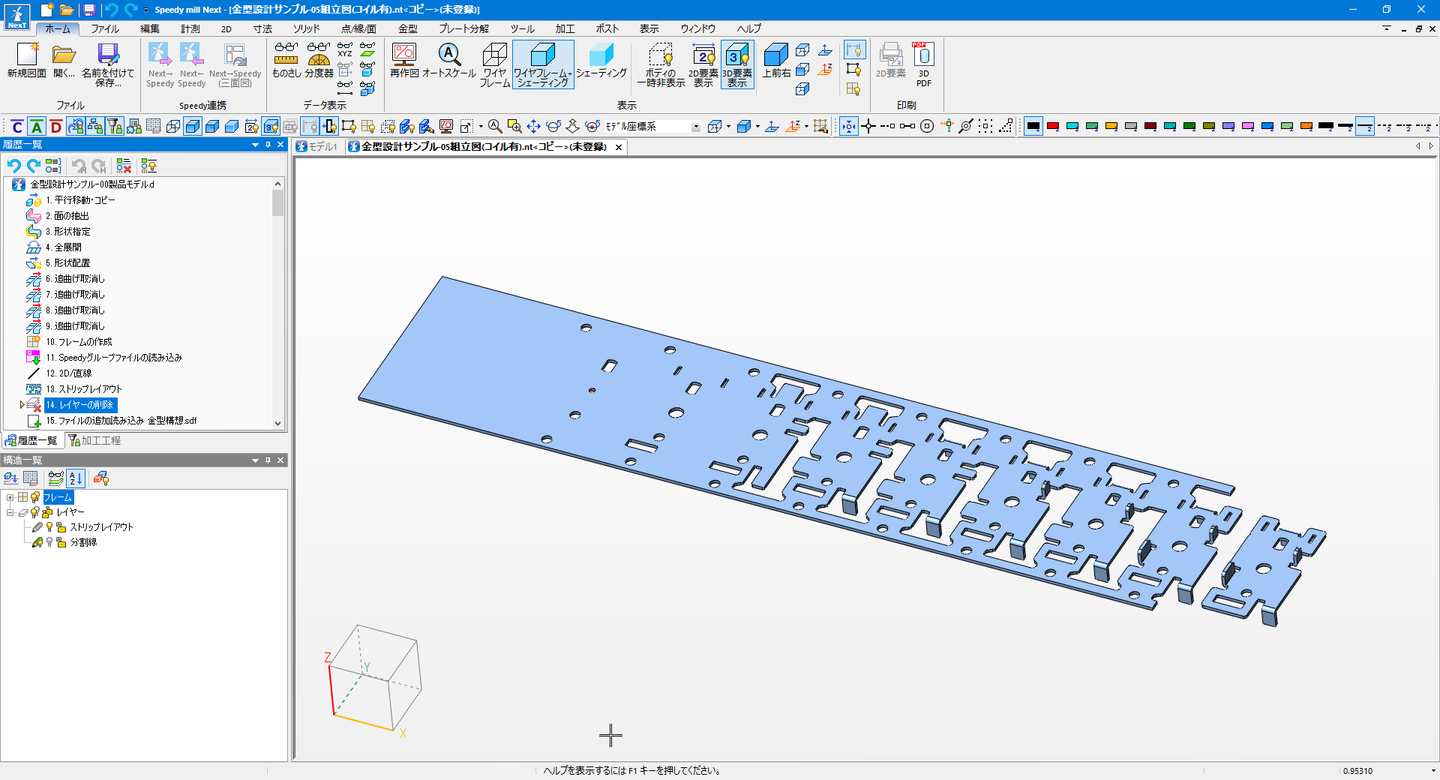Open the ものさし ruler measurement tool

(x=286, y=62)
